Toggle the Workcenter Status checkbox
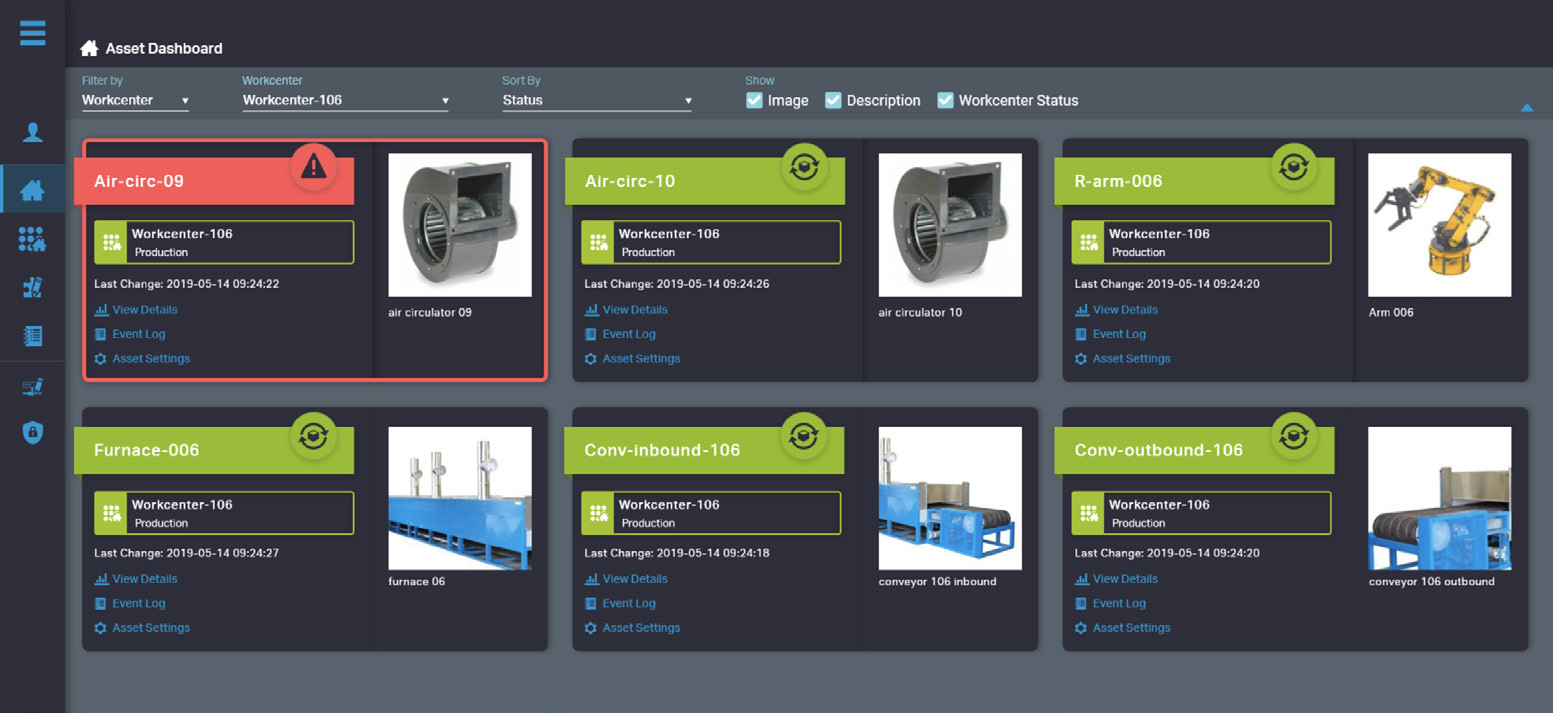Screen dimensions: 1553x713 (945, 100)
